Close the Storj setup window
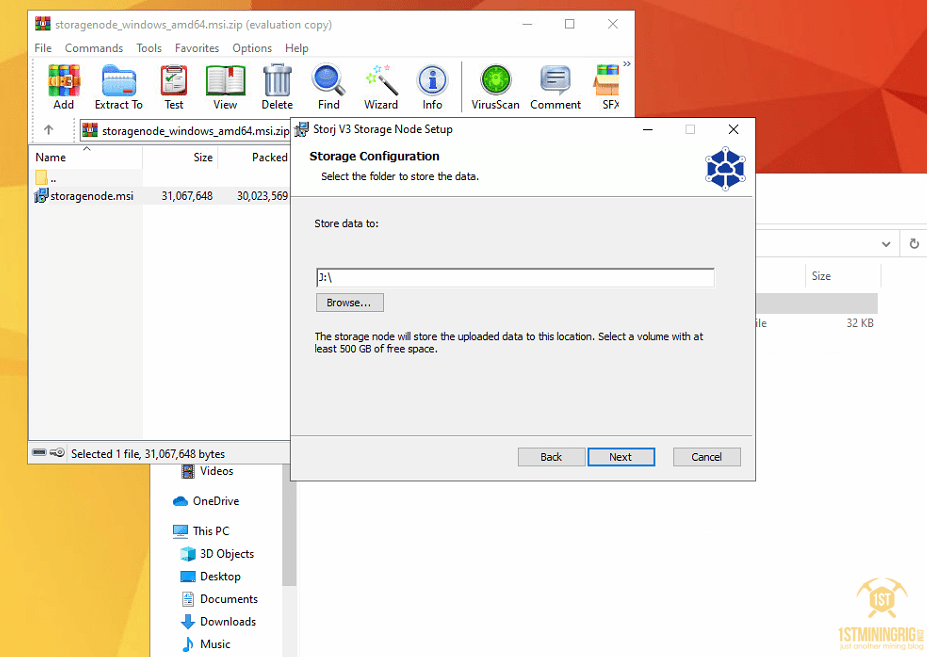The height and width of the screenshot is (657, 927). point(733,129)
